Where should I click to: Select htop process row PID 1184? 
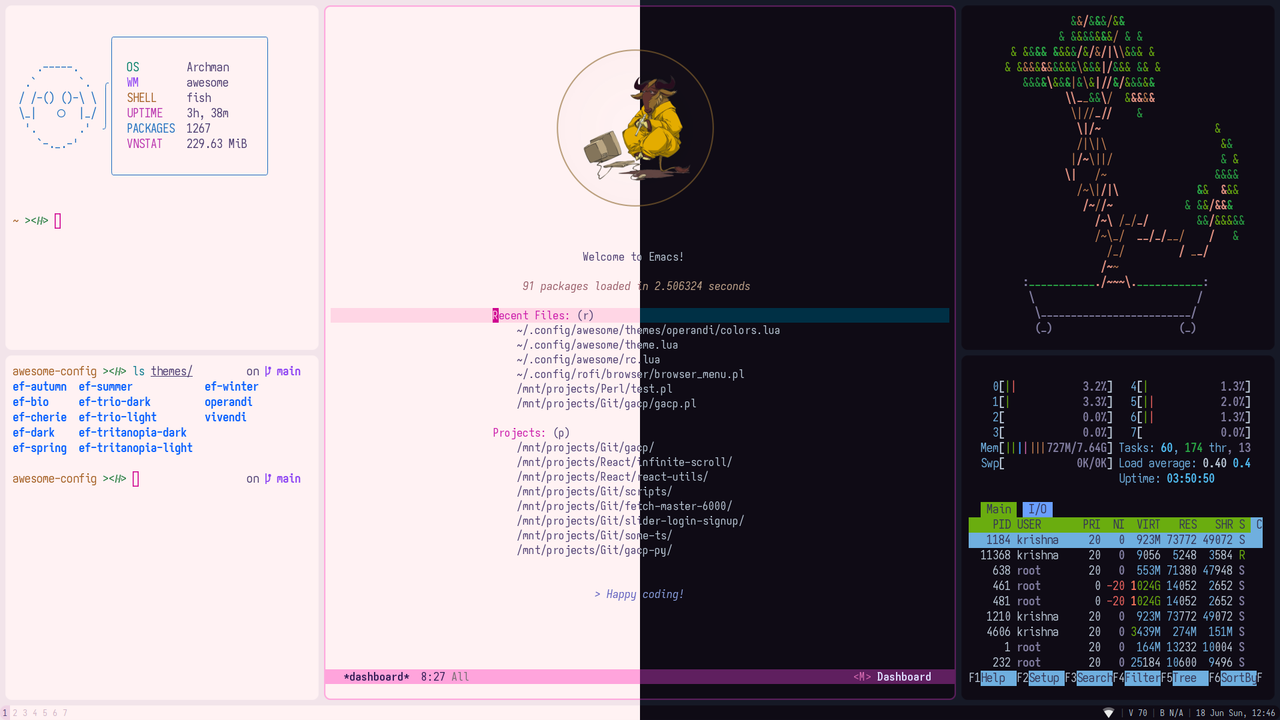click(x=1115, y=540)
